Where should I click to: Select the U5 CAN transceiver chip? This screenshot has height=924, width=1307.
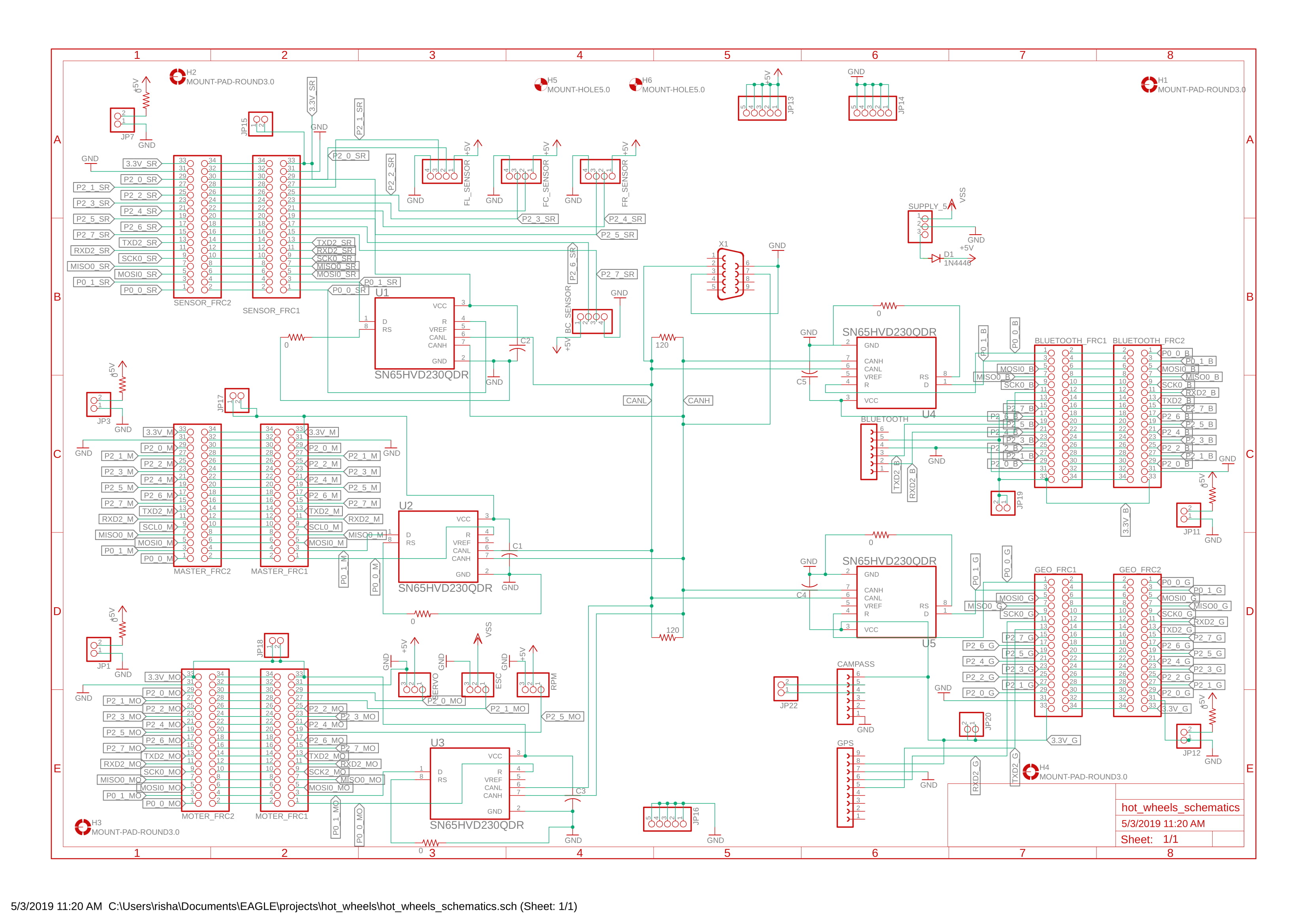tap(897, 602)
